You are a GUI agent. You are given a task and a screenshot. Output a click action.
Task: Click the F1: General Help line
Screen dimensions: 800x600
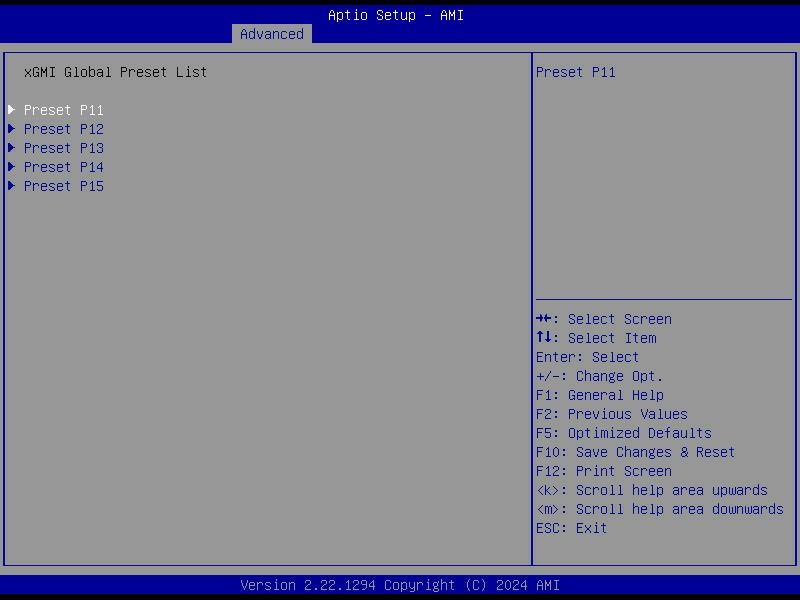[599, 395]
